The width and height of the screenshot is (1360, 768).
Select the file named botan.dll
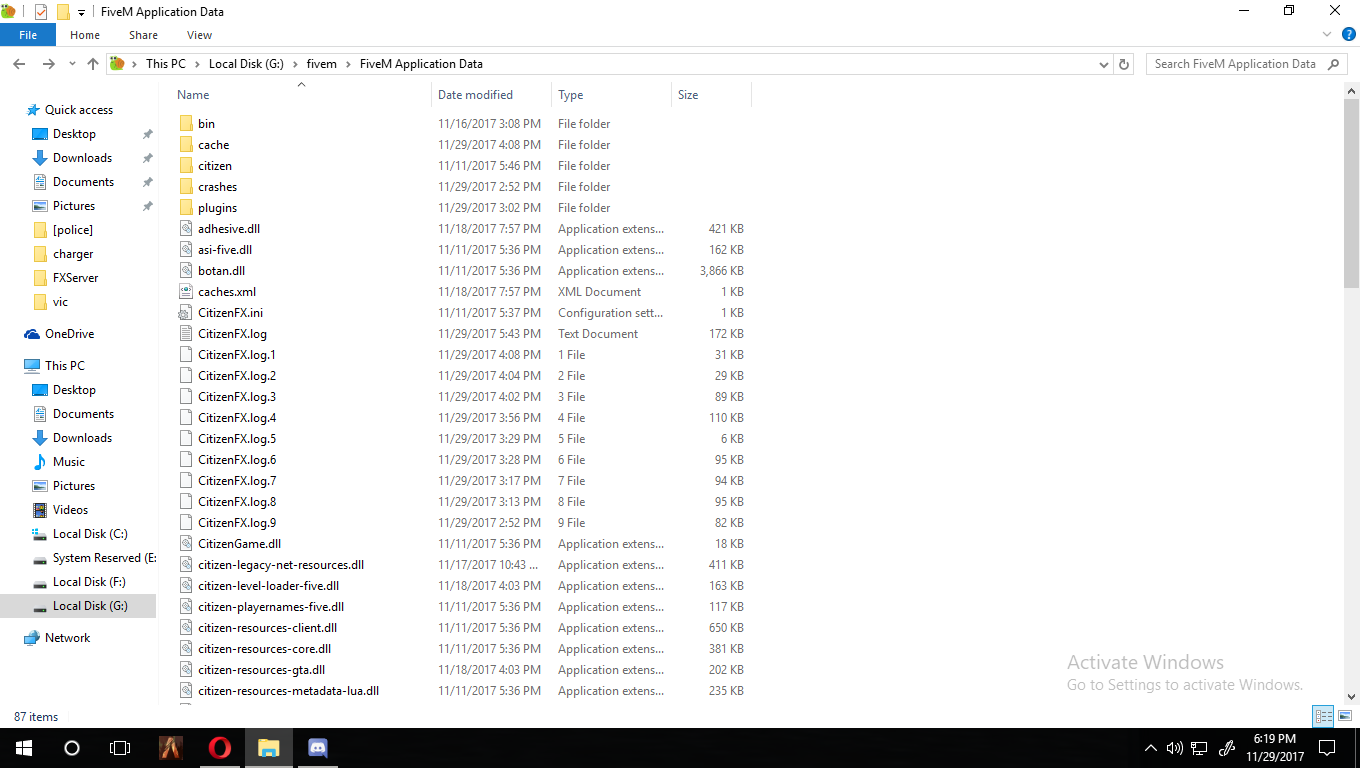point(221,271)
